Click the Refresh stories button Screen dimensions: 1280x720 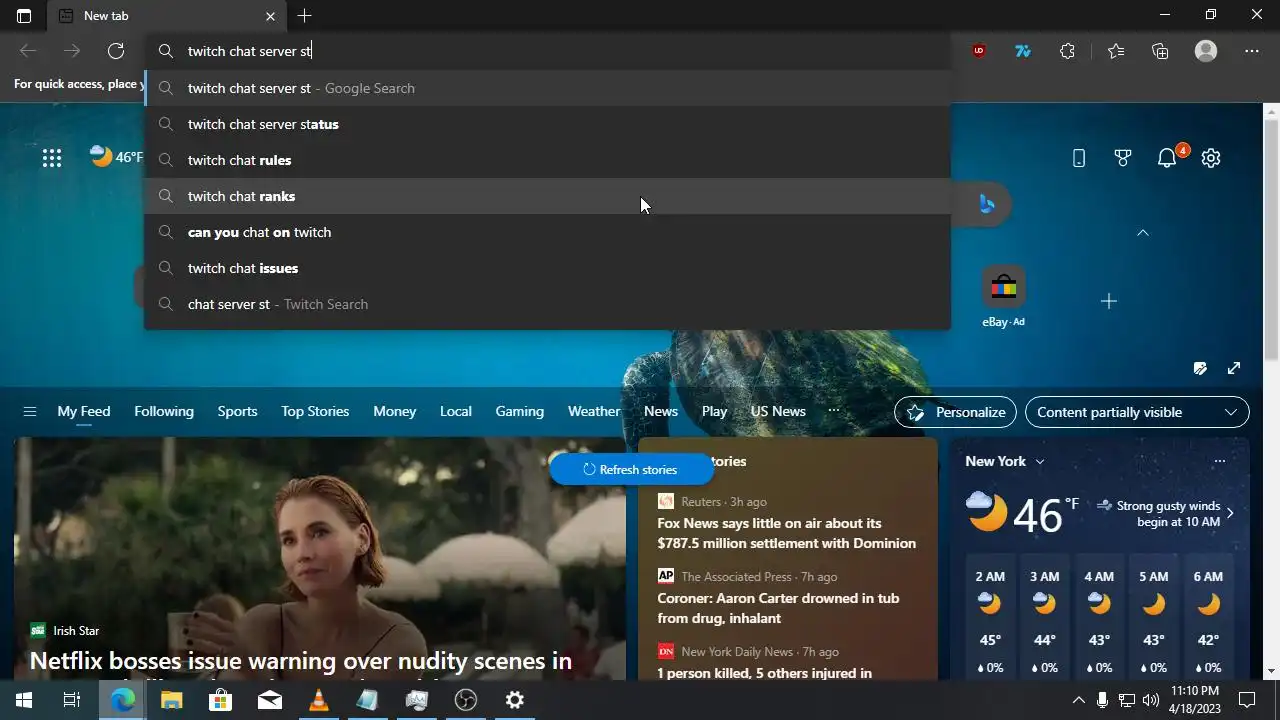coord(631,469)
